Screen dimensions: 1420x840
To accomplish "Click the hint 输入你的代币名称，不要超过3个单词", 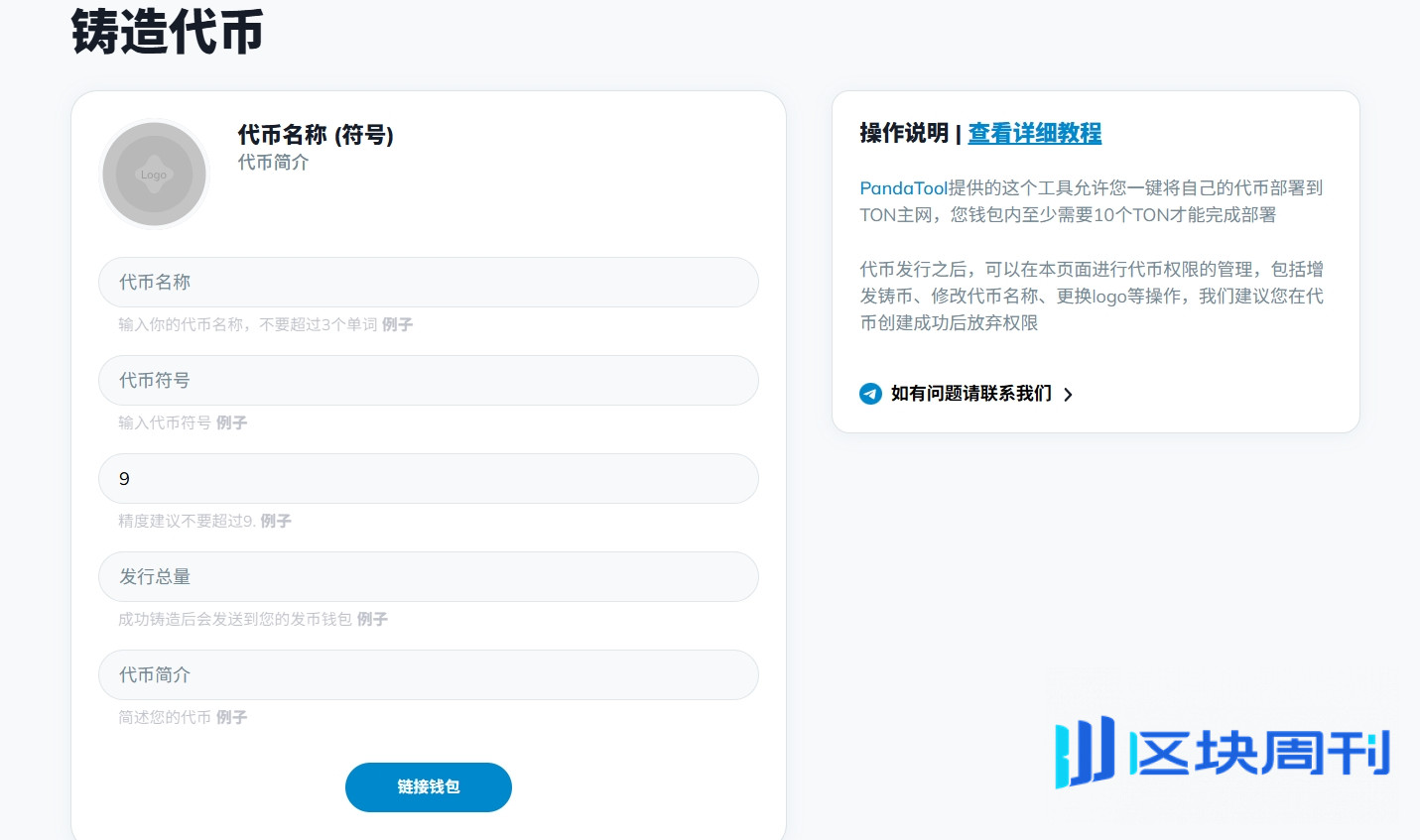I will pyautogui.click(x=248, y=324).
